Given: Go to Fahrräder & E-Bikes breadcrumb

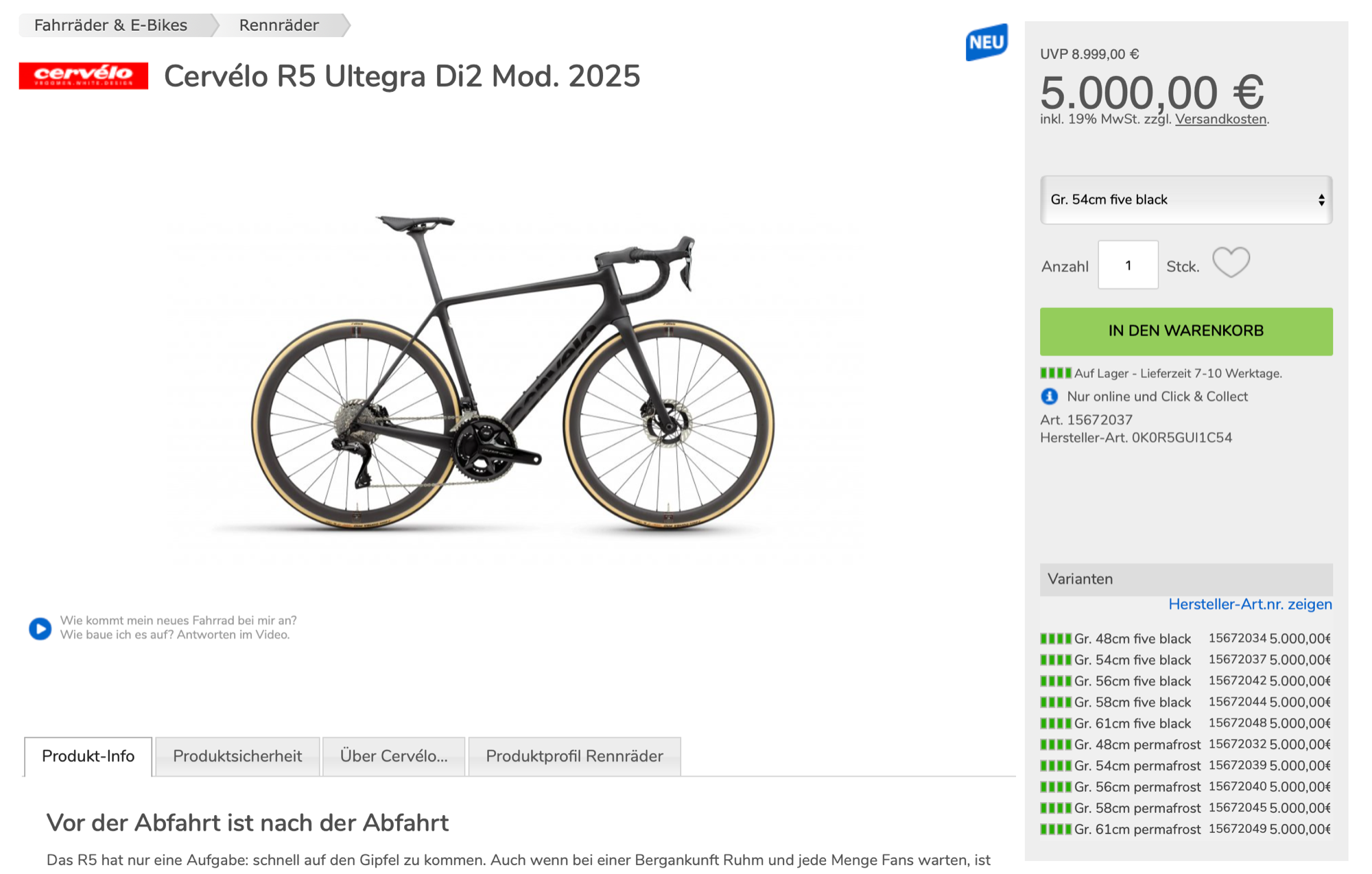Looking at the screenshot, I should coord(111,25).
